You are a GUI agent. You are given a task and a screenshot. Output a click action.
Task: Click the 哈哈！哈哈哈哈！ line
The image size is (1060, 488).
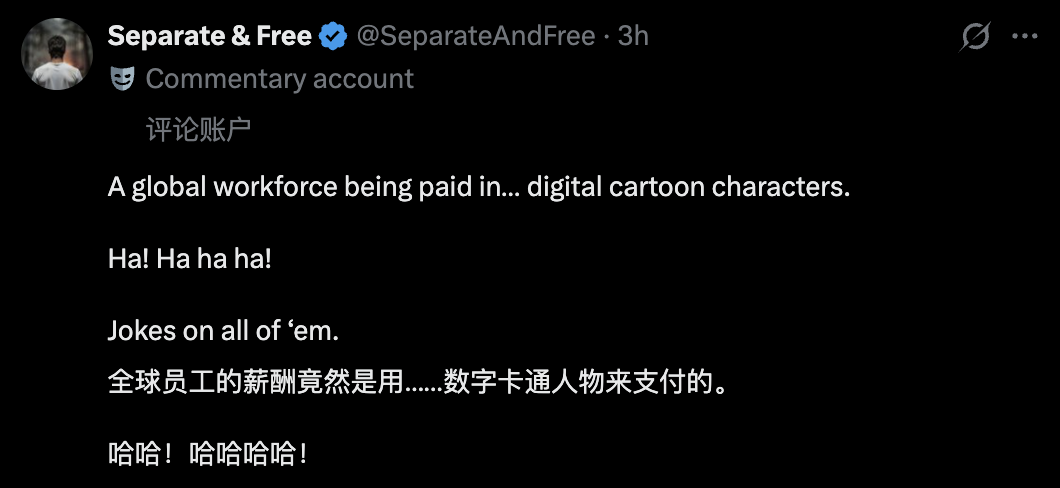(x=207, y=453)
